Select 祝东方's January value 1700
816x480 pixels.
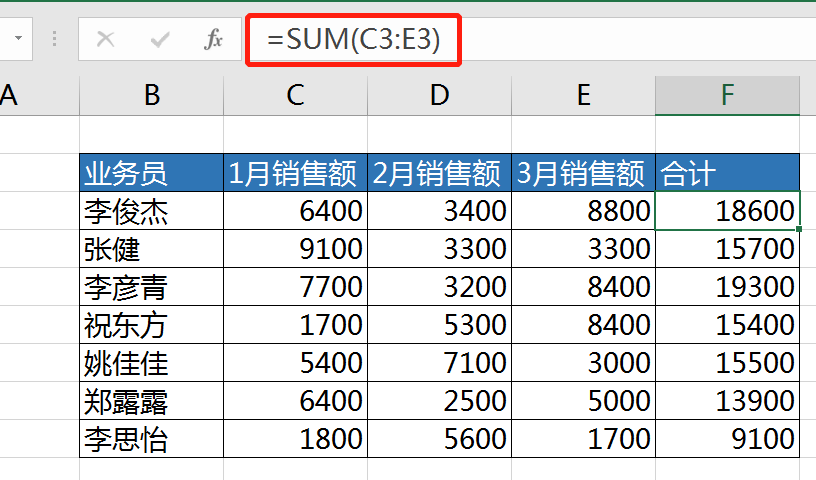(x=296, y=324)
